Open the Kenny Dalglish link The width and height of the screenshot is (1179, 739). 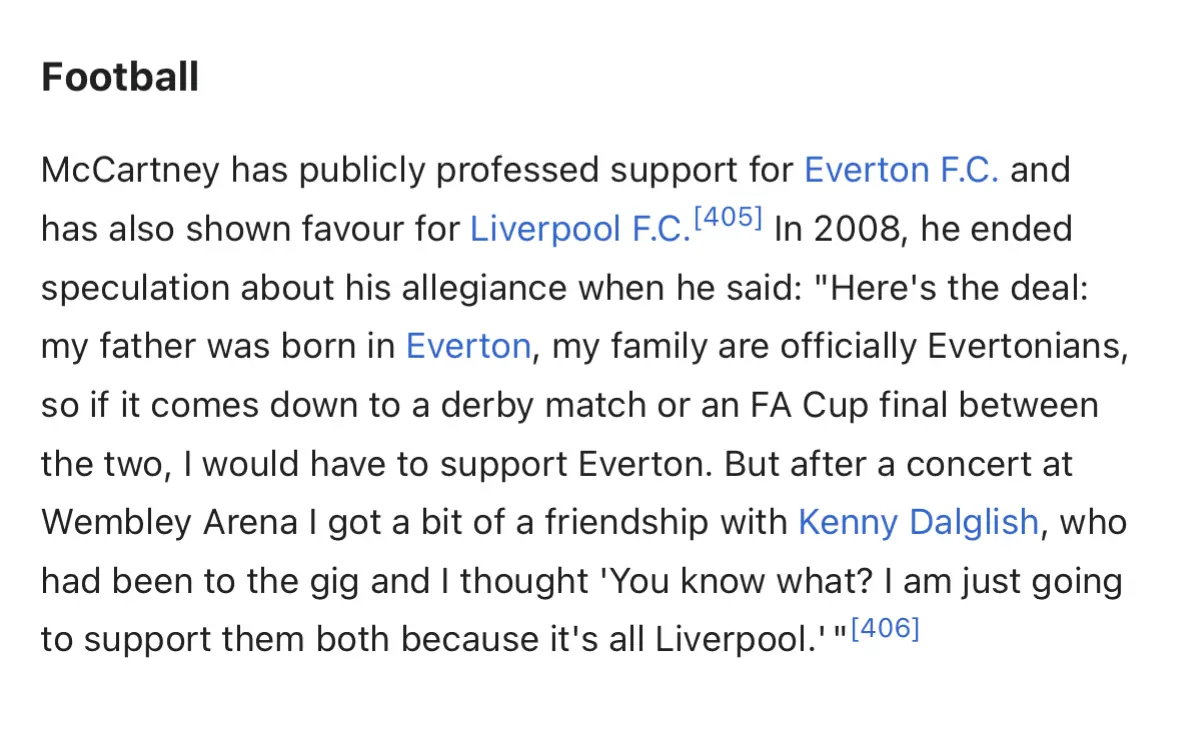pyautogui.click(x=918, y=522)
